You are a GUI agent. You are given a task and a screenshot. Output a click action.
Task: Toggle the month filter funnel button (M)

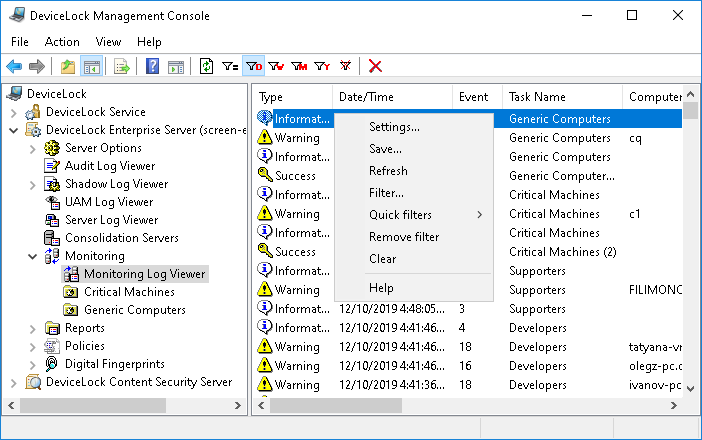pyautogui.click(x=299, y=67)
